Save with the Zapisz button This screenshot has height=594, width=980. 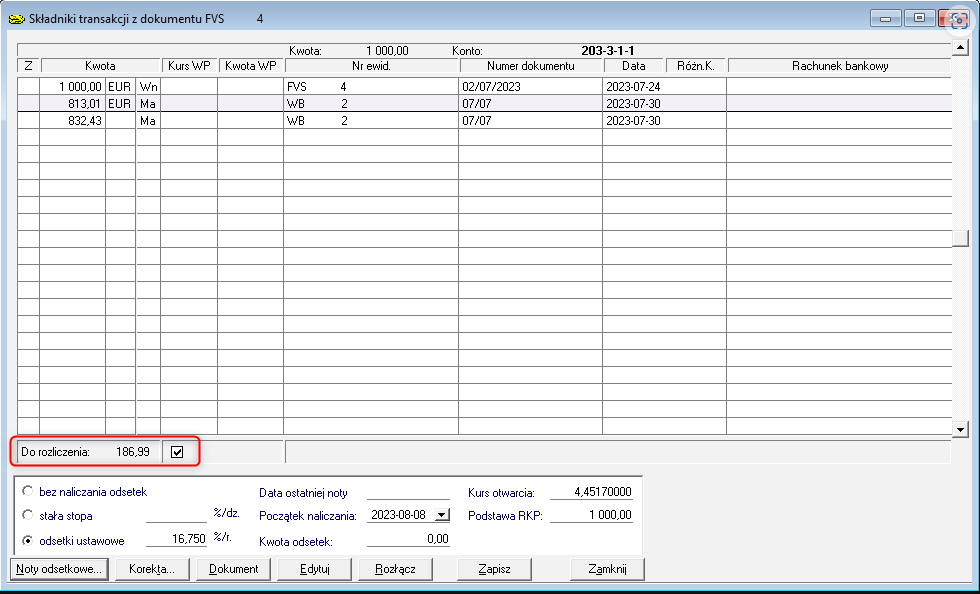pos(494,569)
